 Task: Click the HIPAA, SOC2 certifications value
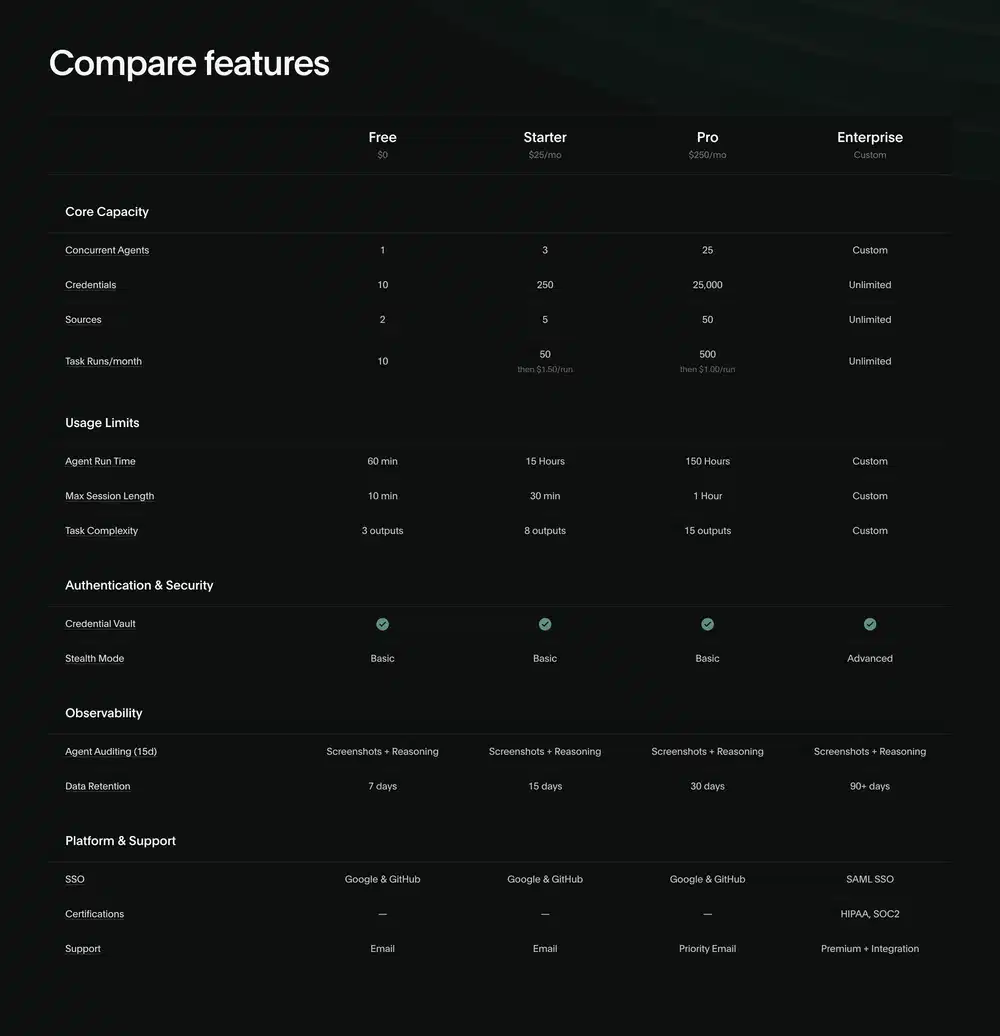[x=870, y=914]
